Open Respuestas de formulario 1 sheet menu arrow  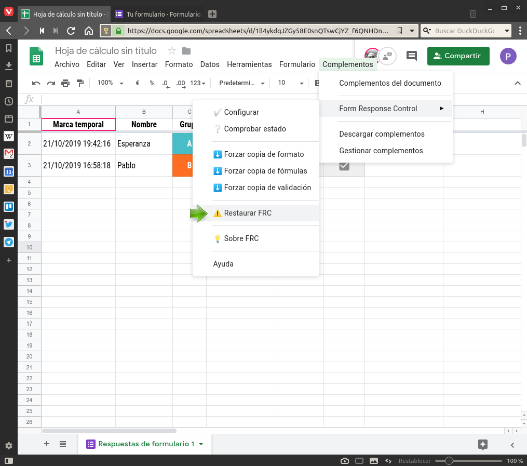pyautogui.click(x=201, y=444)
